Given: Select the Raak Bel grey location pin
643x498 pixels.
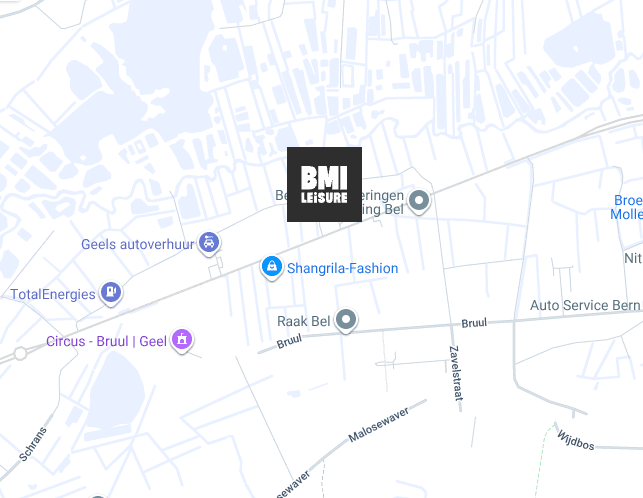Looking at the screenshot, I should (x=346, y=320).
